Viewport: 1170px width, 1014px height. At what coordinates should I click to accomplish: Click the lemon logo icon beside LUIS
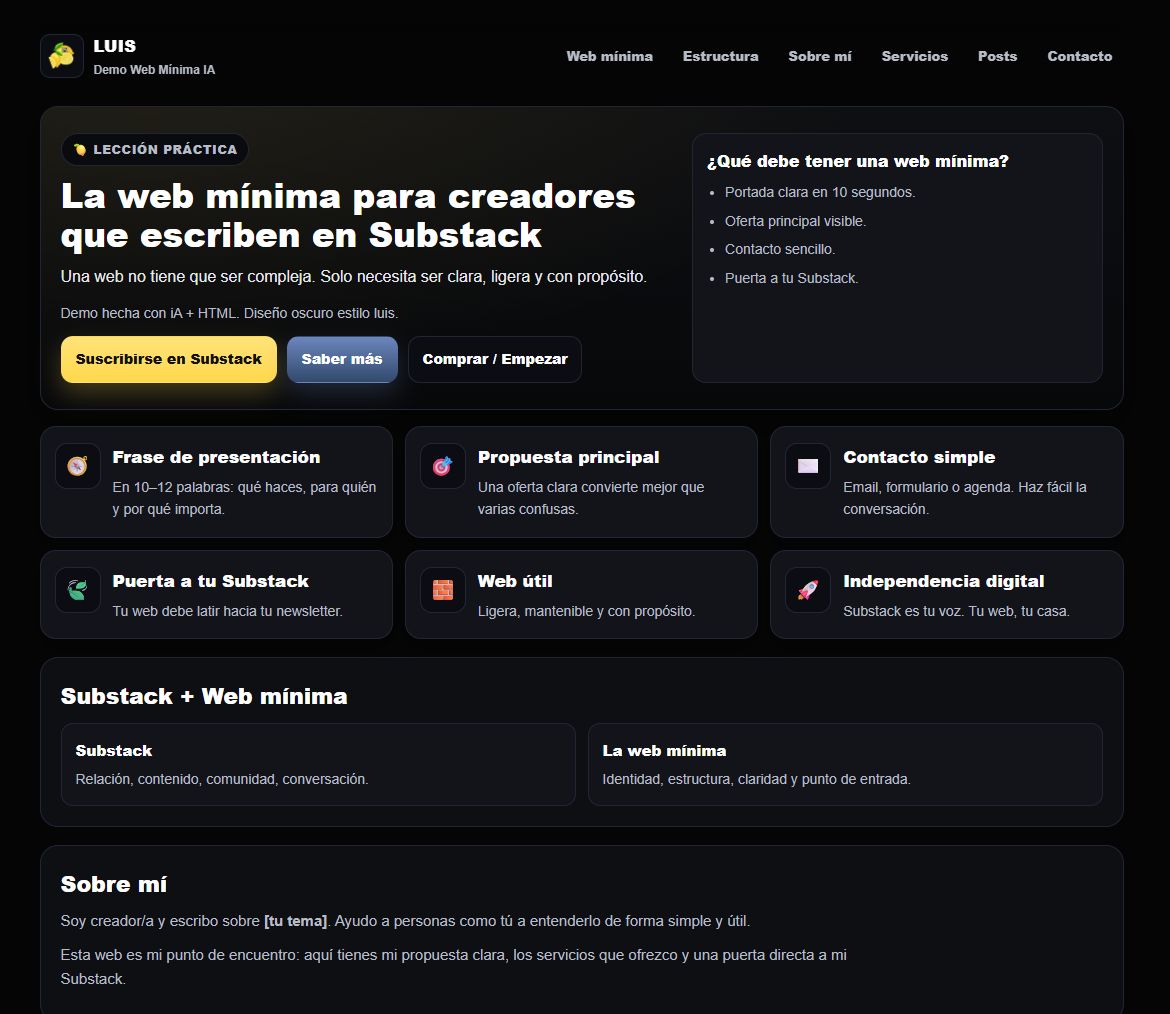(62, 56)
